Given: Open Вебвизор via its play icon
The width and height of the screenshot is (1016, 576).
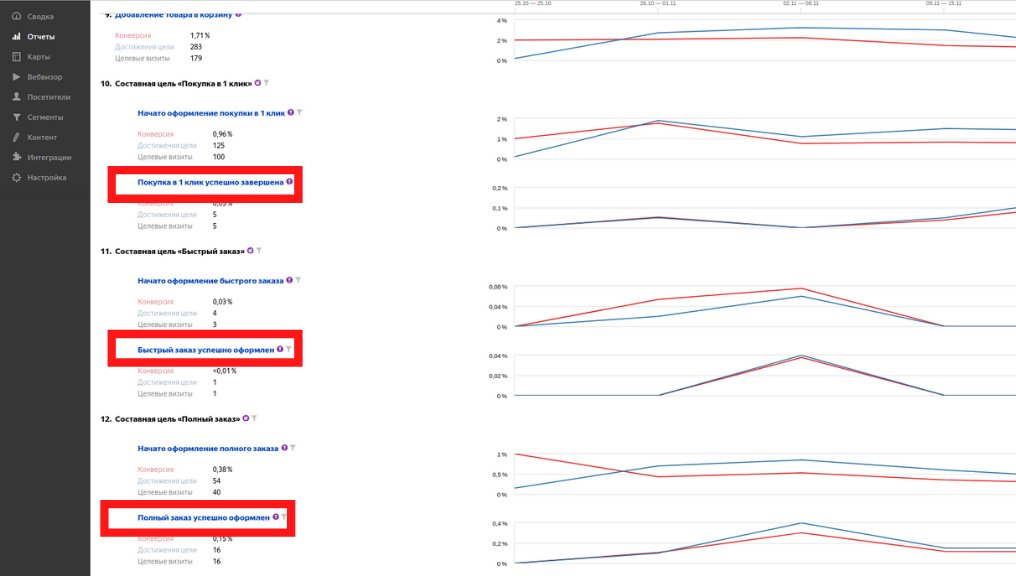Looking at the screenshot, I should pyautogui.click(x=17, y=77).
